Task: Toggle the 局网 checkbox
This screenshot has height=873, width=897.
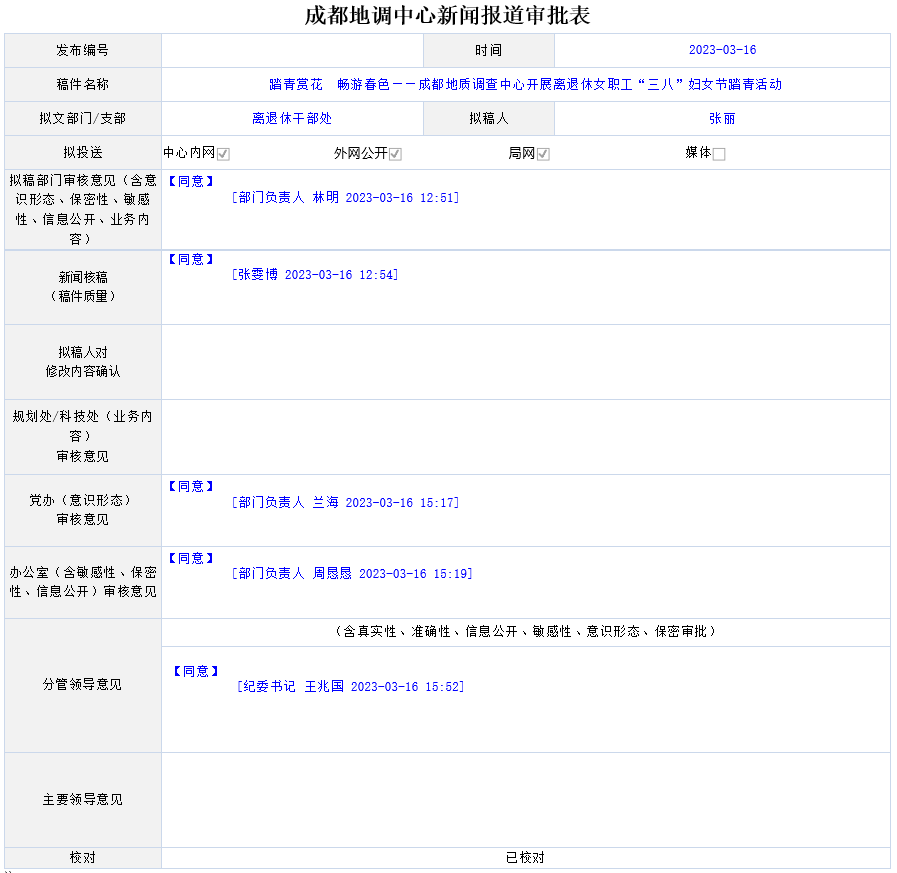Action: pos(543,154)
